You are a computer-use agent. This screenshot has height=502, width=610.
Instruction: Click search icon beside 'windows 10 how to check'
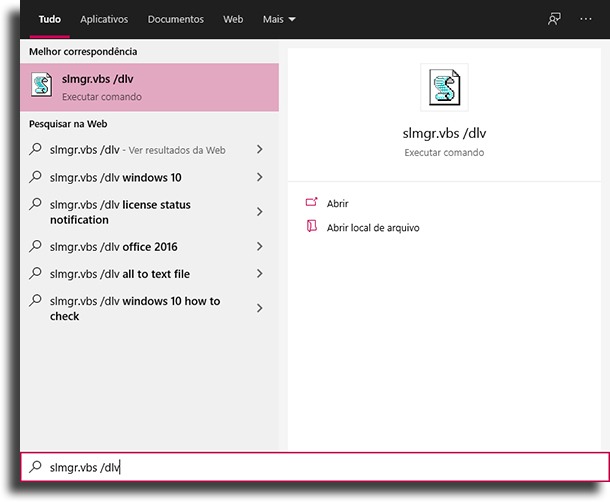[35, 300]
